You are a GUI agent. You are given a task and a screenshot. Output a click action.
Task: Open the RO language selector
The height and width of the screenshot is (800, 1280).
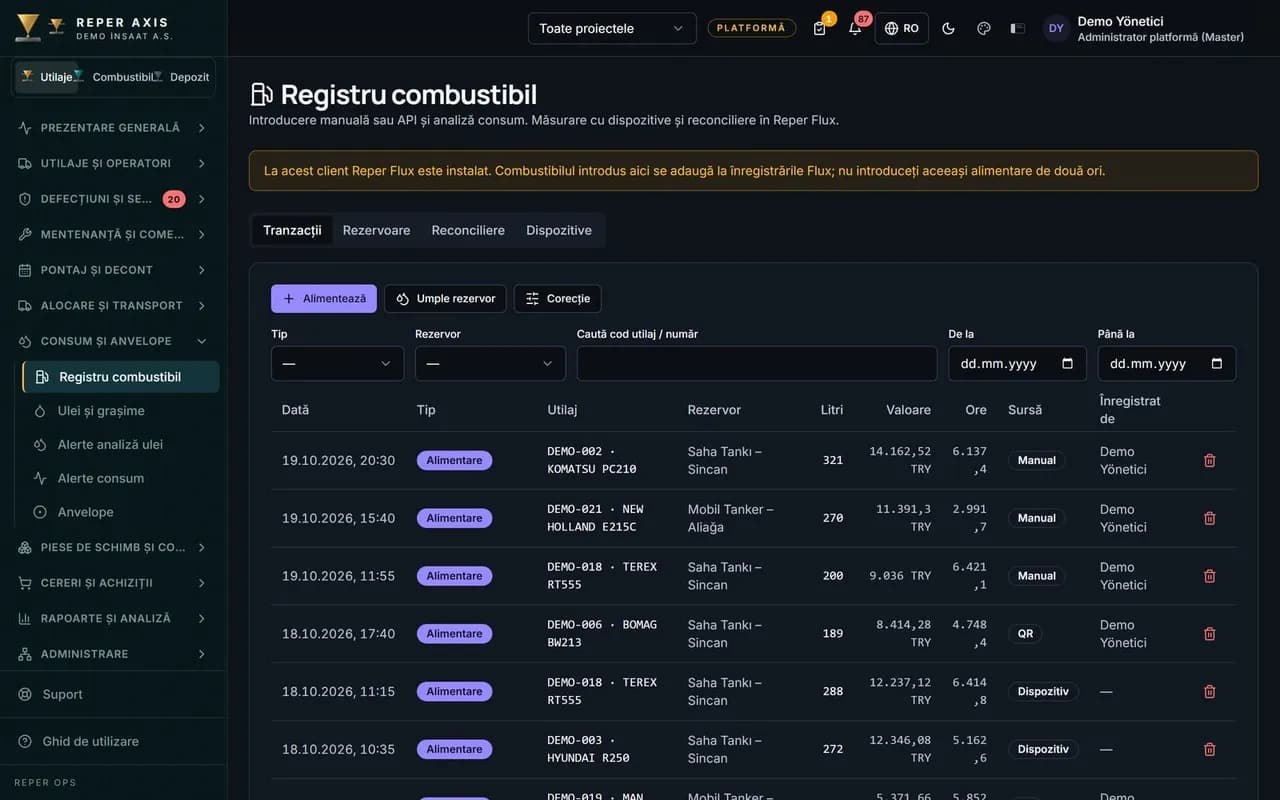pos(901,28)
